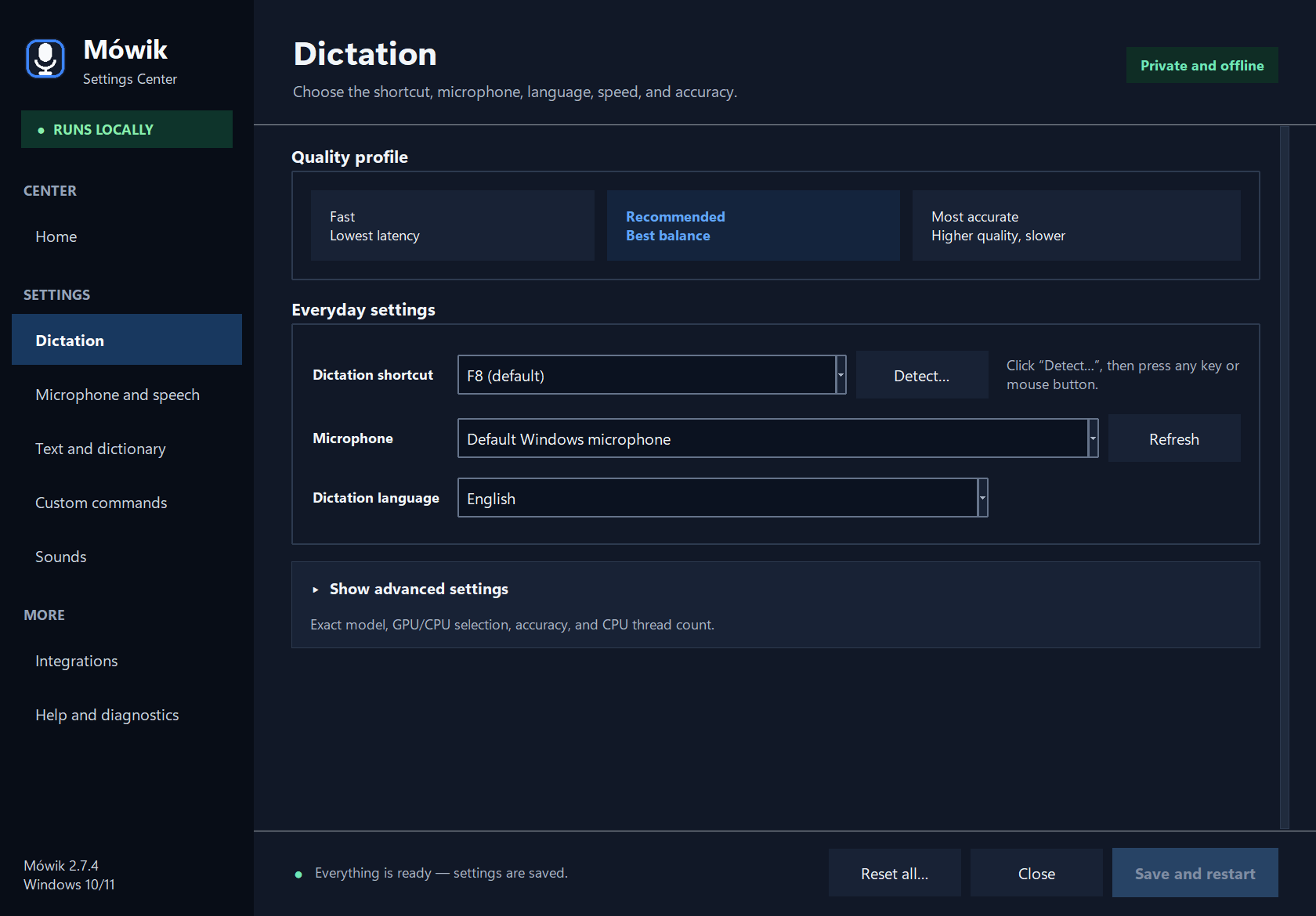1316x916 pixels.
Task: Open Integrations page
Action: click(x=127, y=661)
